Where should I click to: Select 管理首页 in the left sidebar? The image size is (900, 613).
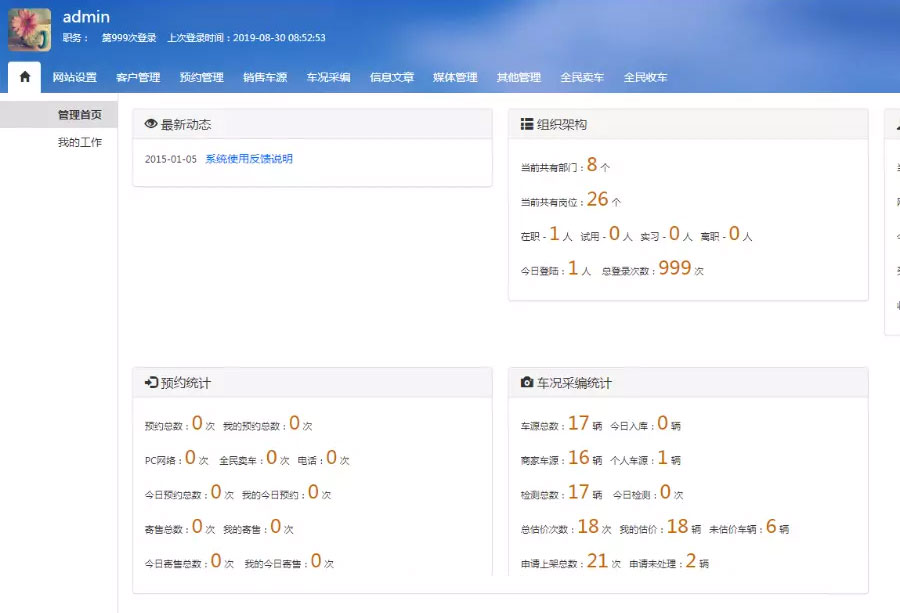pyautogui.click(x=79, y=115)
